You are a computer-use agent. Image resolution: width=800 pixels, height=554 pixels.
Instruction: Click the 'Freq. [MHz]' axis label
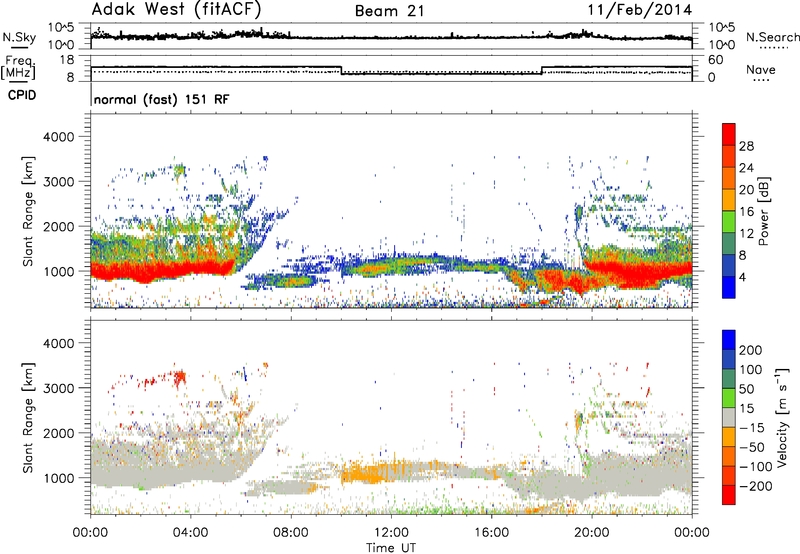pos(18,67)
